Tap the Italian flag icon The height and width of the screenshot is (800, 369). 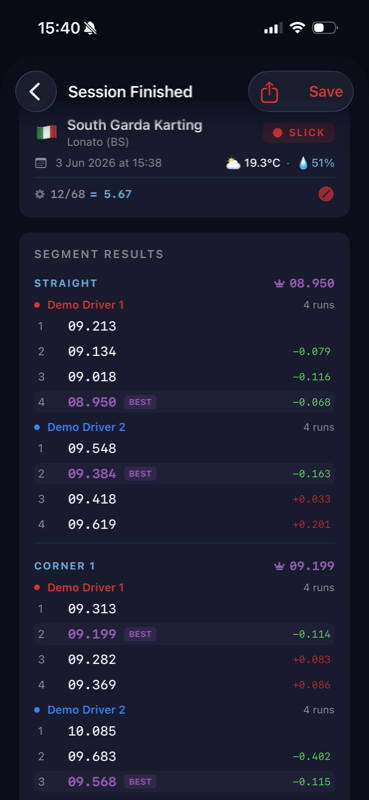pyautogui.click(x=46, y=133)
